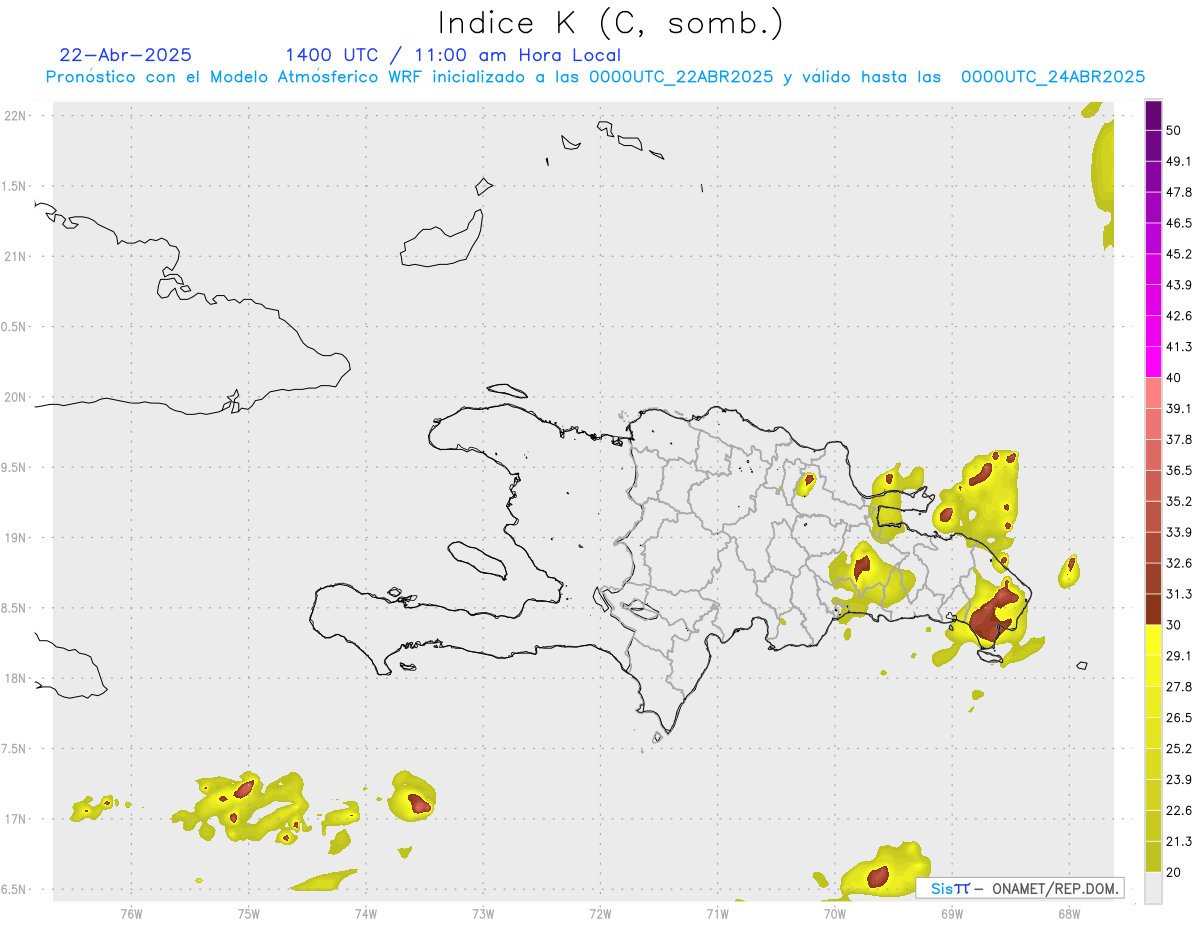Select the color bar value '49.1'
Viewport: 1200px width, 927px height.
(x=1179, y=161)
